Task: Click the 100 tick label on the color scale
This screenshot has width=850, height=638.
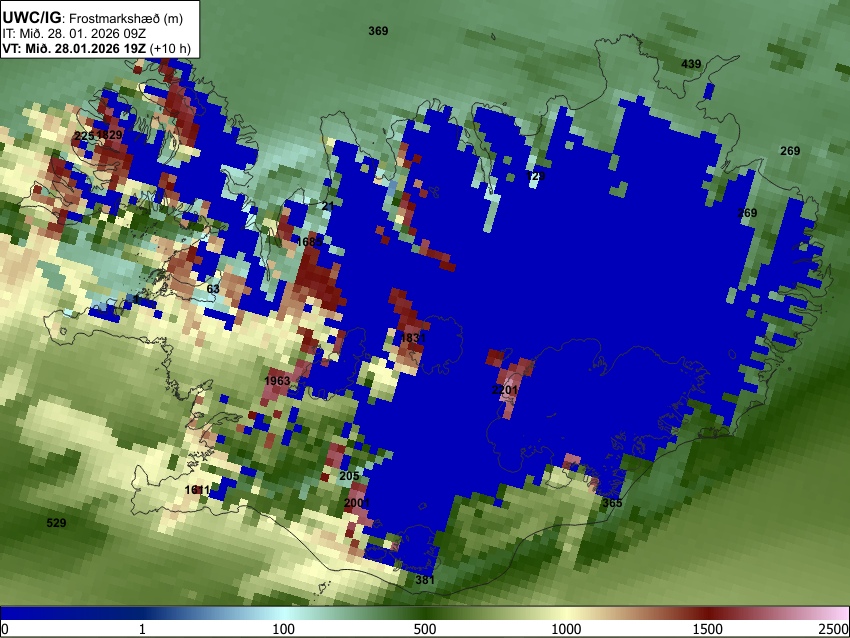Action: tap(283, 629)
